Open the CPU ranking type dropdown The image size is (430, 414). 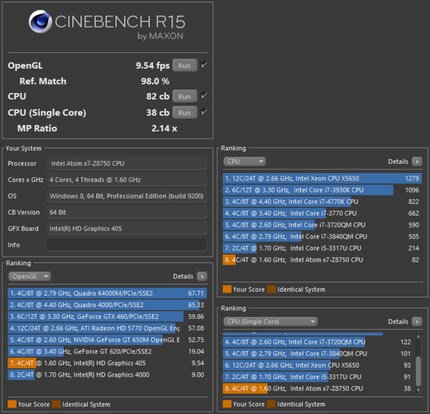coord(245,162)
